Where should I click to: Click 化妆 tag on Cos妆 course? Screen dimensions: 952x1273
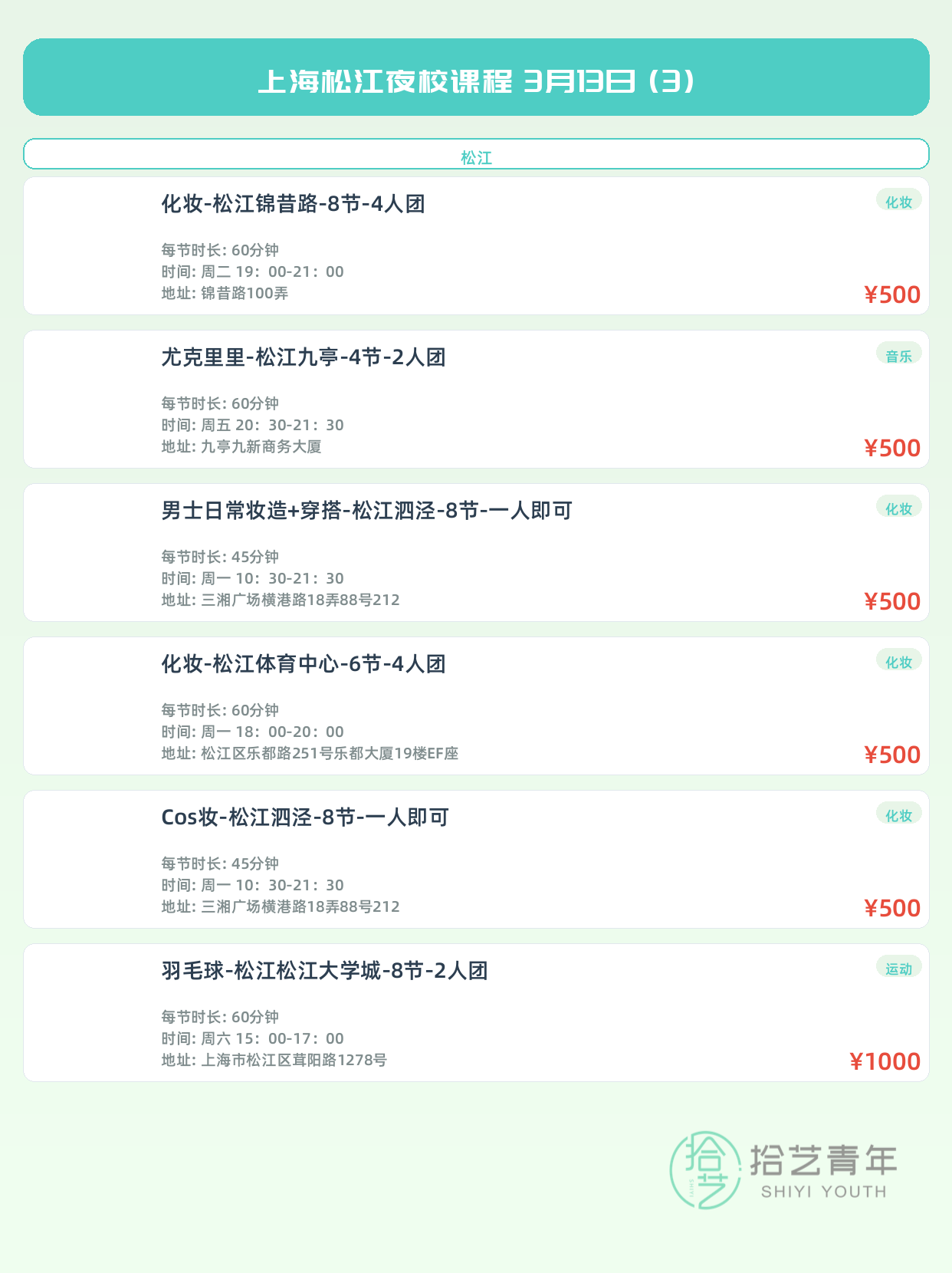pos(898,815)
